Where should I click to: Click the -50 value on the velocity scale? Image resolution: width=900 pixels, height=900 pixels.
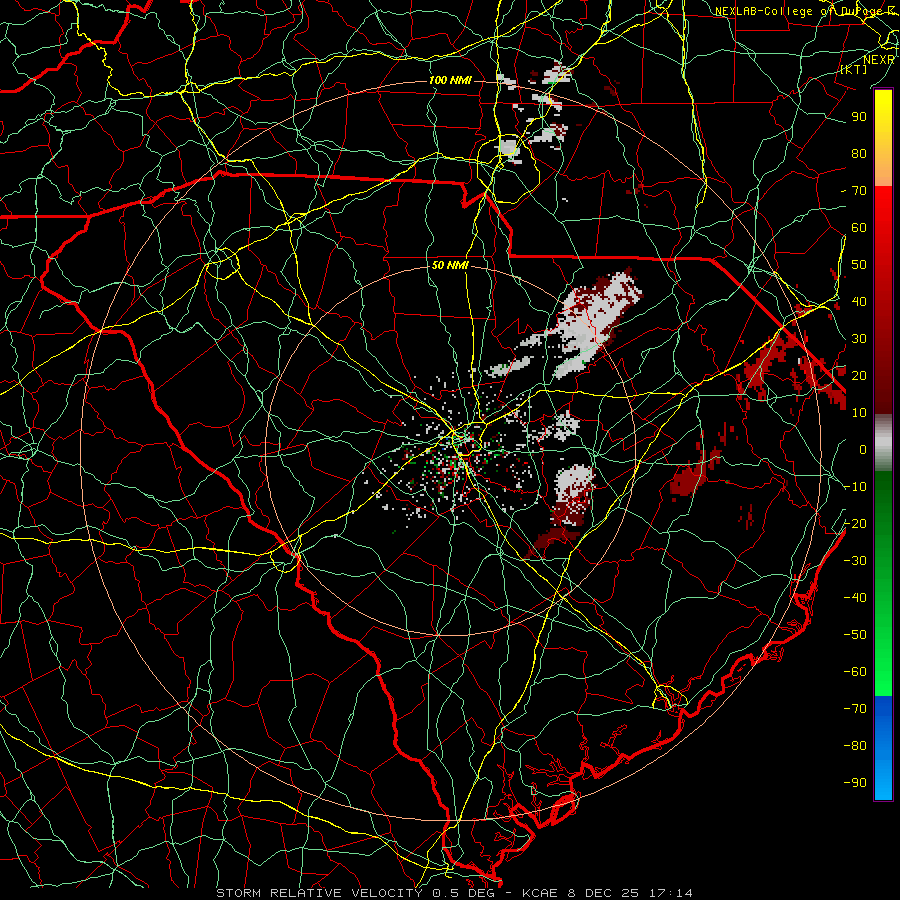pyautogui.click(x=855, y=635)
